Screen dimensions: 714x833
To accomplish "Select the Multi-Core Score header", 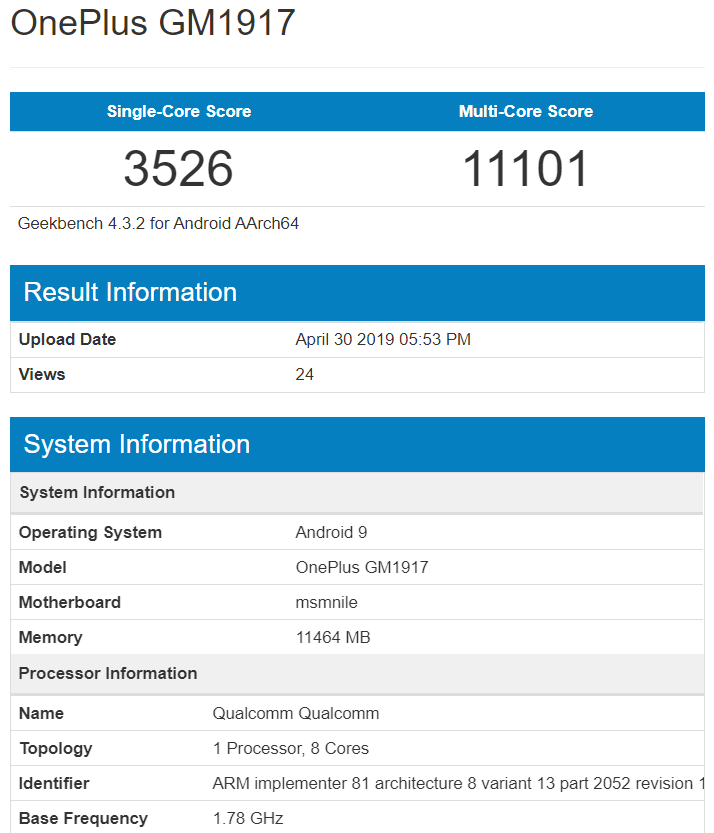I will pos(526,111).
